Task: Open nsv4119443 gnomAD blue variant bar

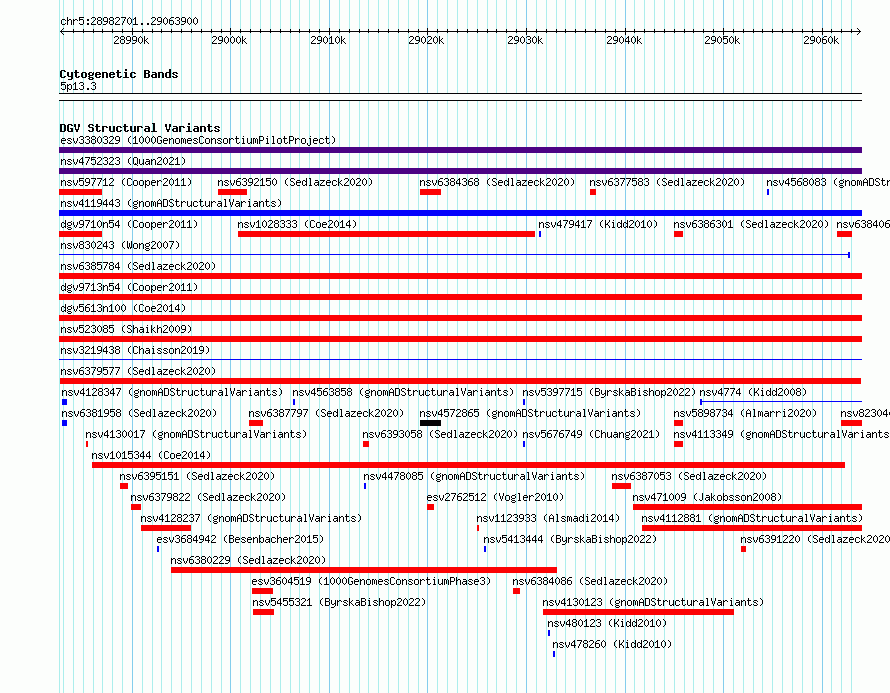Action: pyautogui.click(x=460, y=213)
